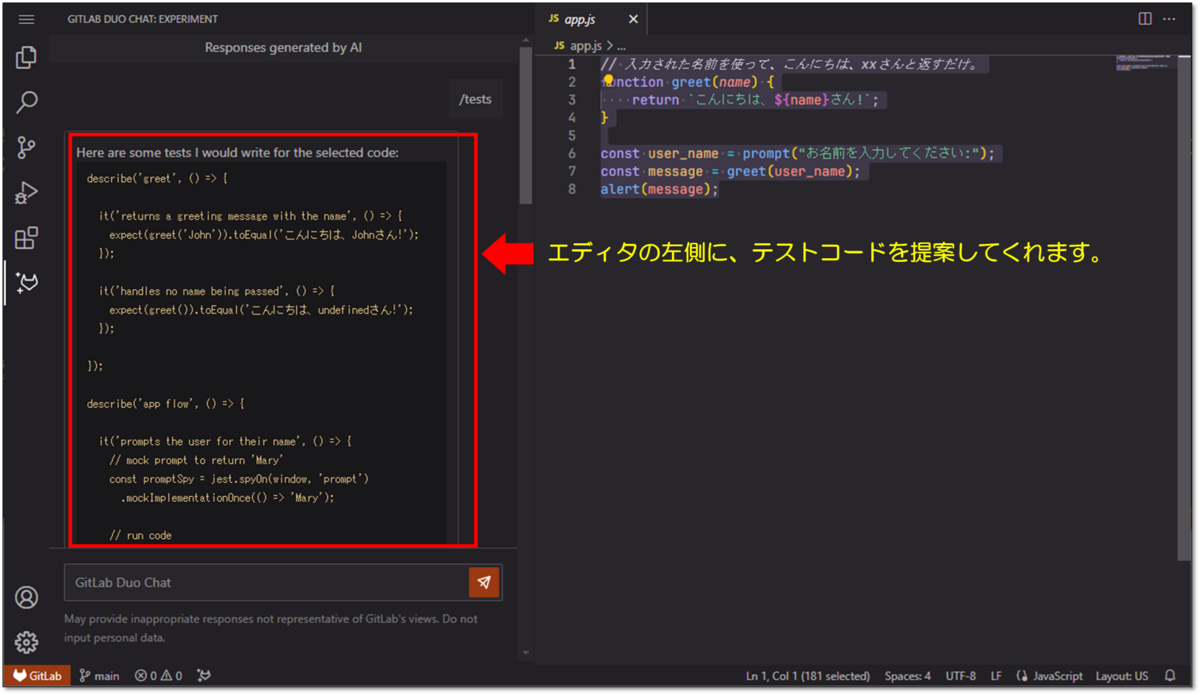Image resolution: width=1200 pixels, height=695 pixels.
Task: Click the /tests chat message
Action: [x=475, y=99]
